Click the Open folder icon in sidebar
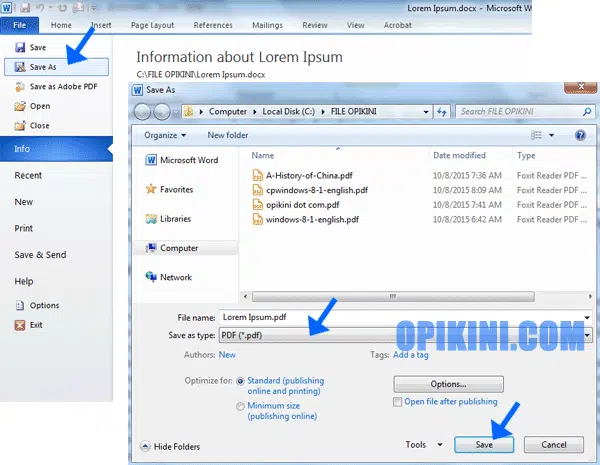The height and width of the screenshot is (465, 600). (x=19, y=106)
